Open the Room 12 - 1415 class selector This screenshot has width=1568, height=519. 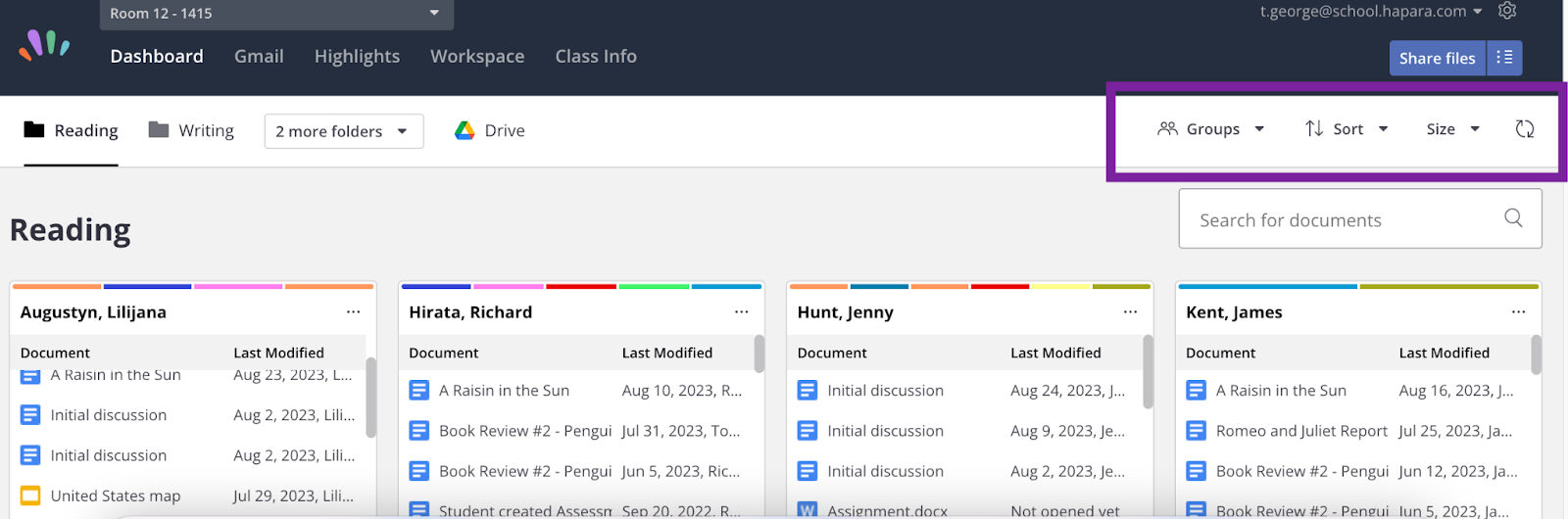(276, 14)
